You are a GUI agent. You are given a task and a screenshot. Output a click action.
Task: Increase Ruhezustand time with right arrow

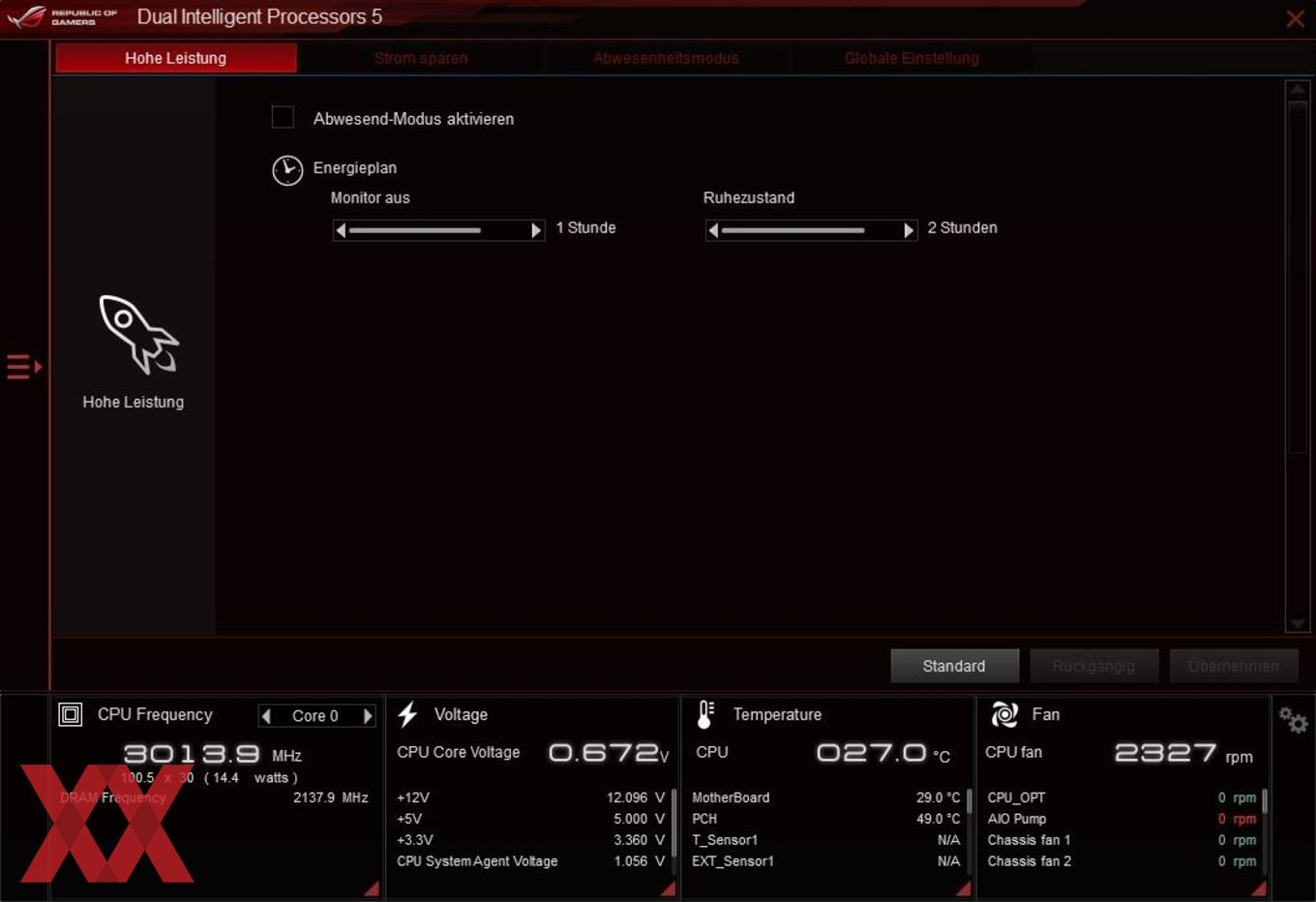909,230
